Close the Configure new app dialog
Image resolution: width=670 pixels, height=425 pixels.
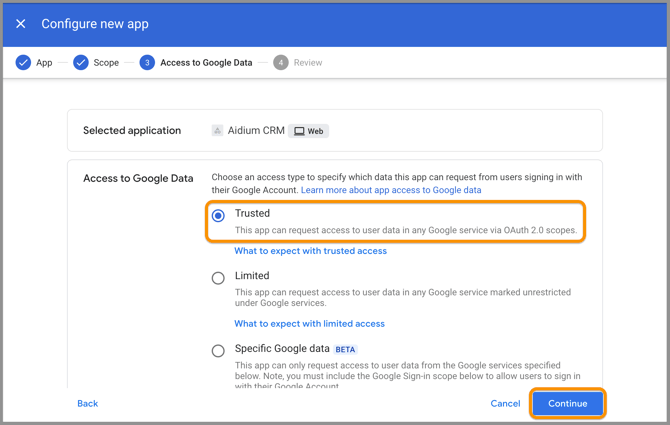(x=21, y=24)
